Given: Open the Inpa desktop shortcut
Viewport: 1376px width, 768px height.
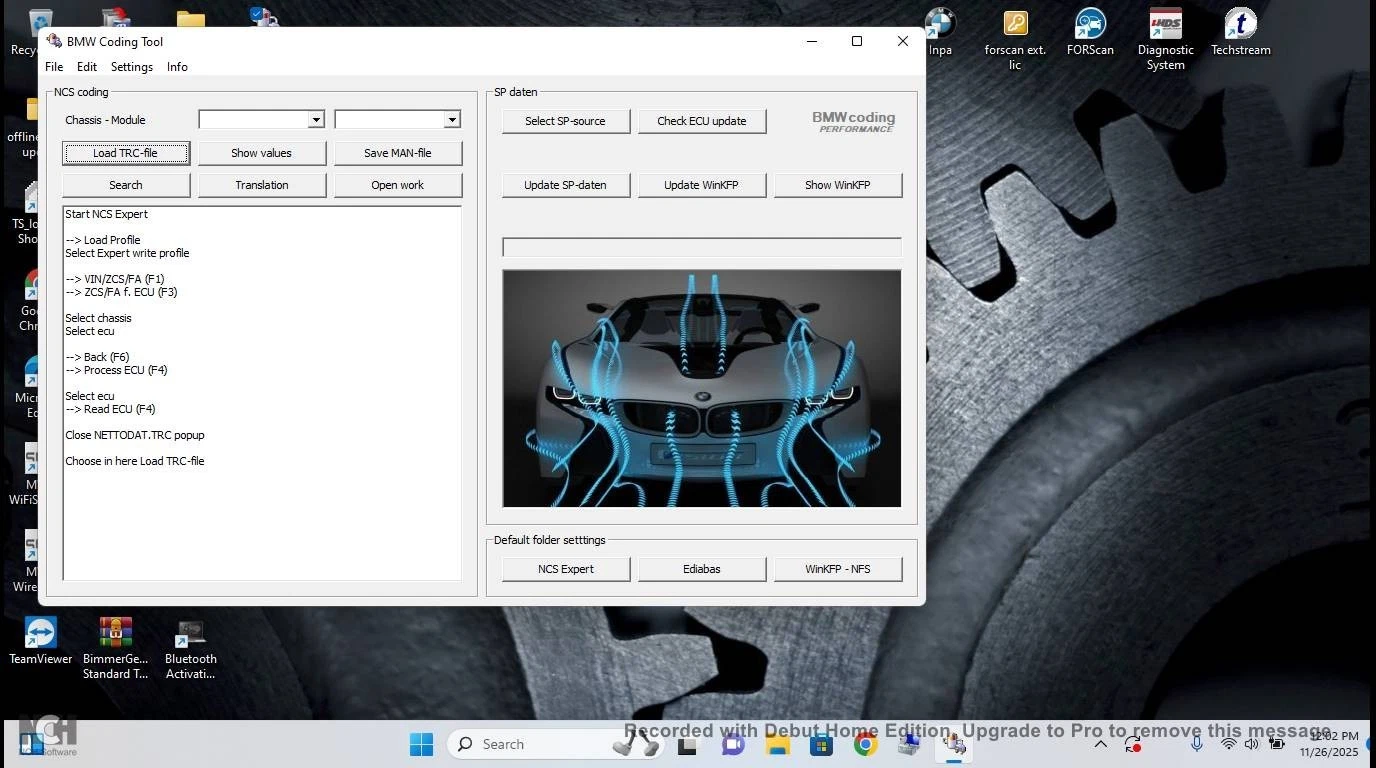Looking at the screenshot, I should (940, 32).
